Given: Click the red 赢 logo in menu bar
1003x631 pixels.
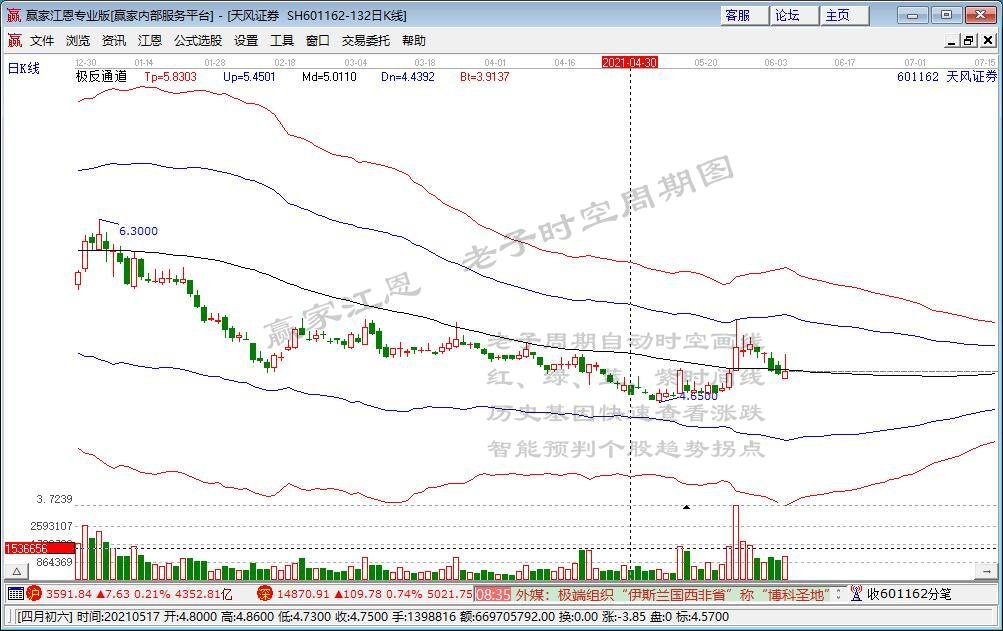Looking at the screenshot, I should tap(14, 41).
